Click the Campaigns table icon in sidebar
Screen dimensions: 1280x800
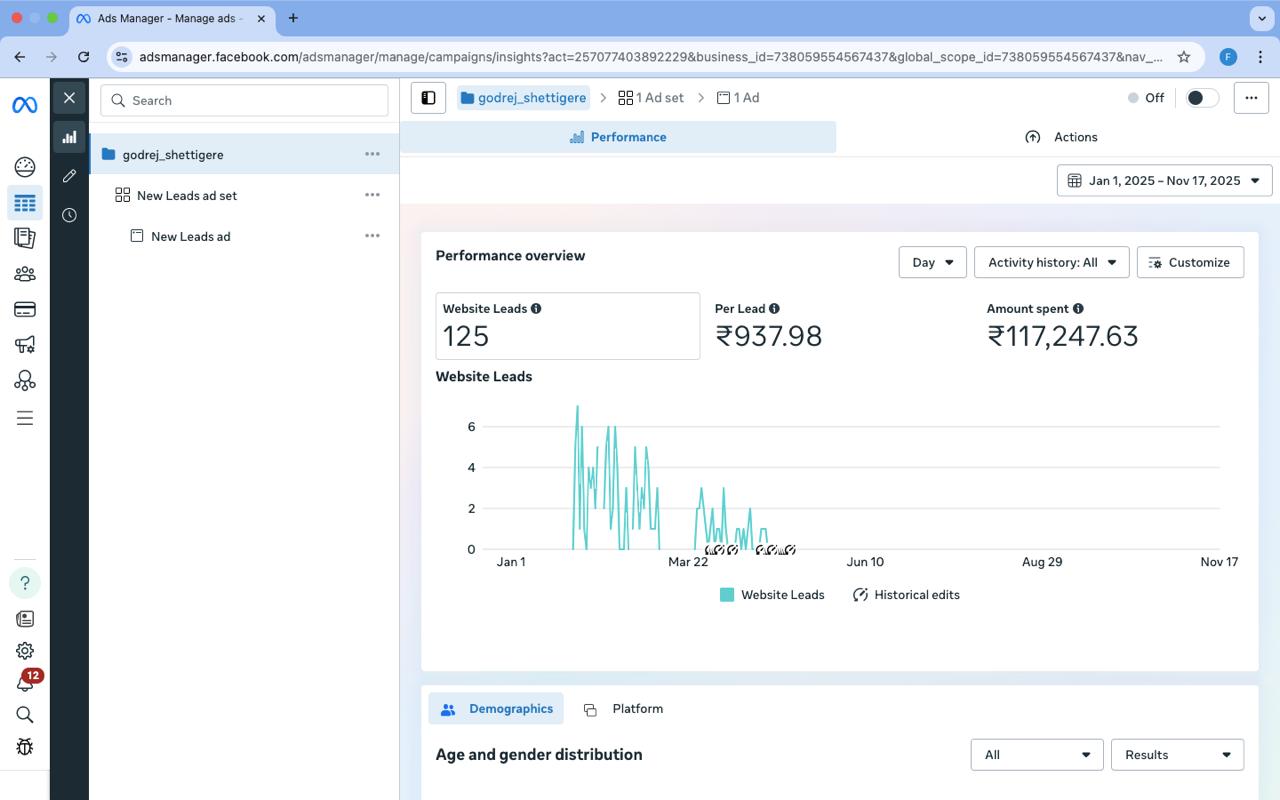pyautogui.click(x=25, y=203)
